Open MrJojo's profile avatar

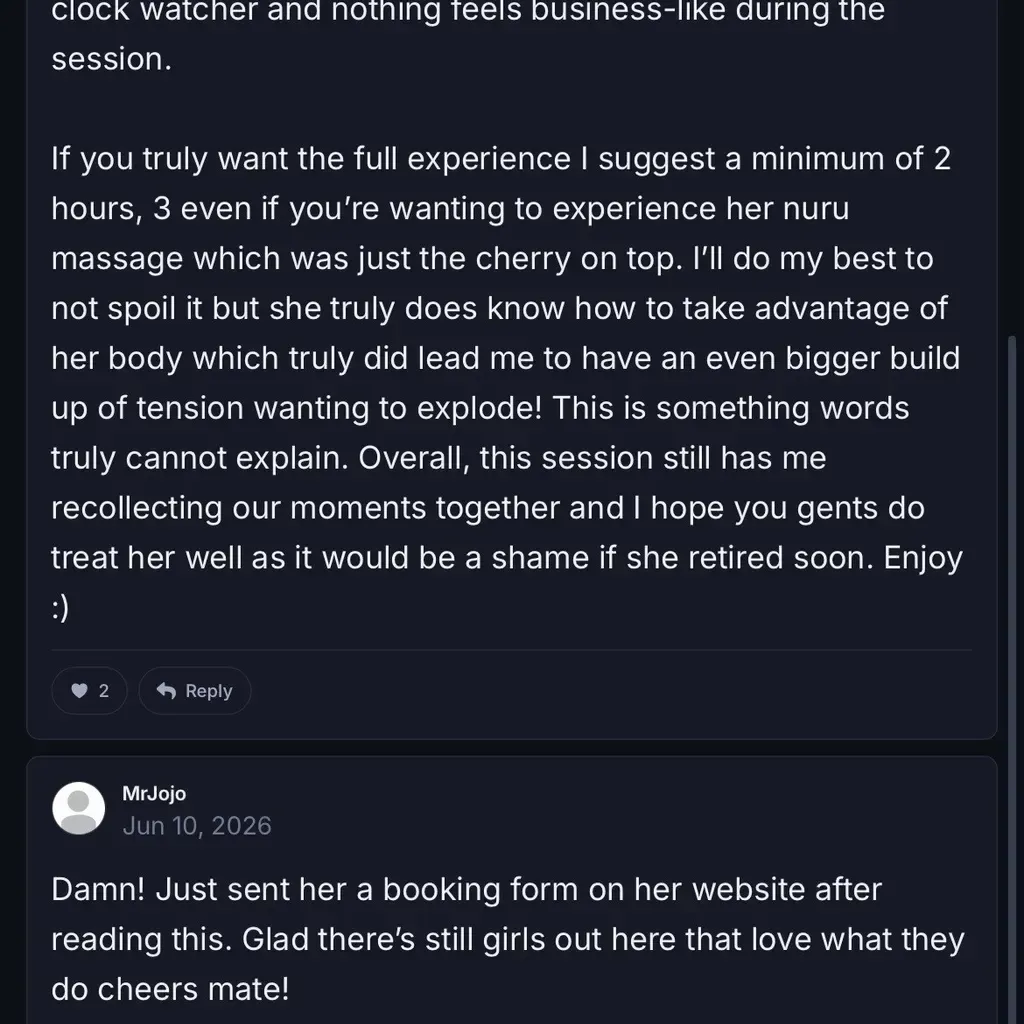[x=78, y=808]
